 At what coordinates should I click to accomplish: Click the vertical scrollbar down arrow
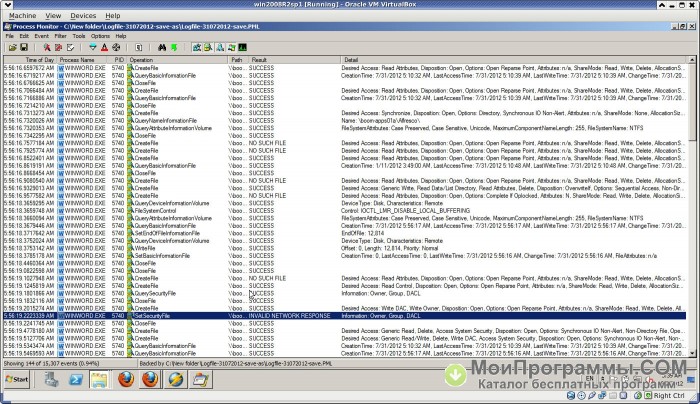692,354
